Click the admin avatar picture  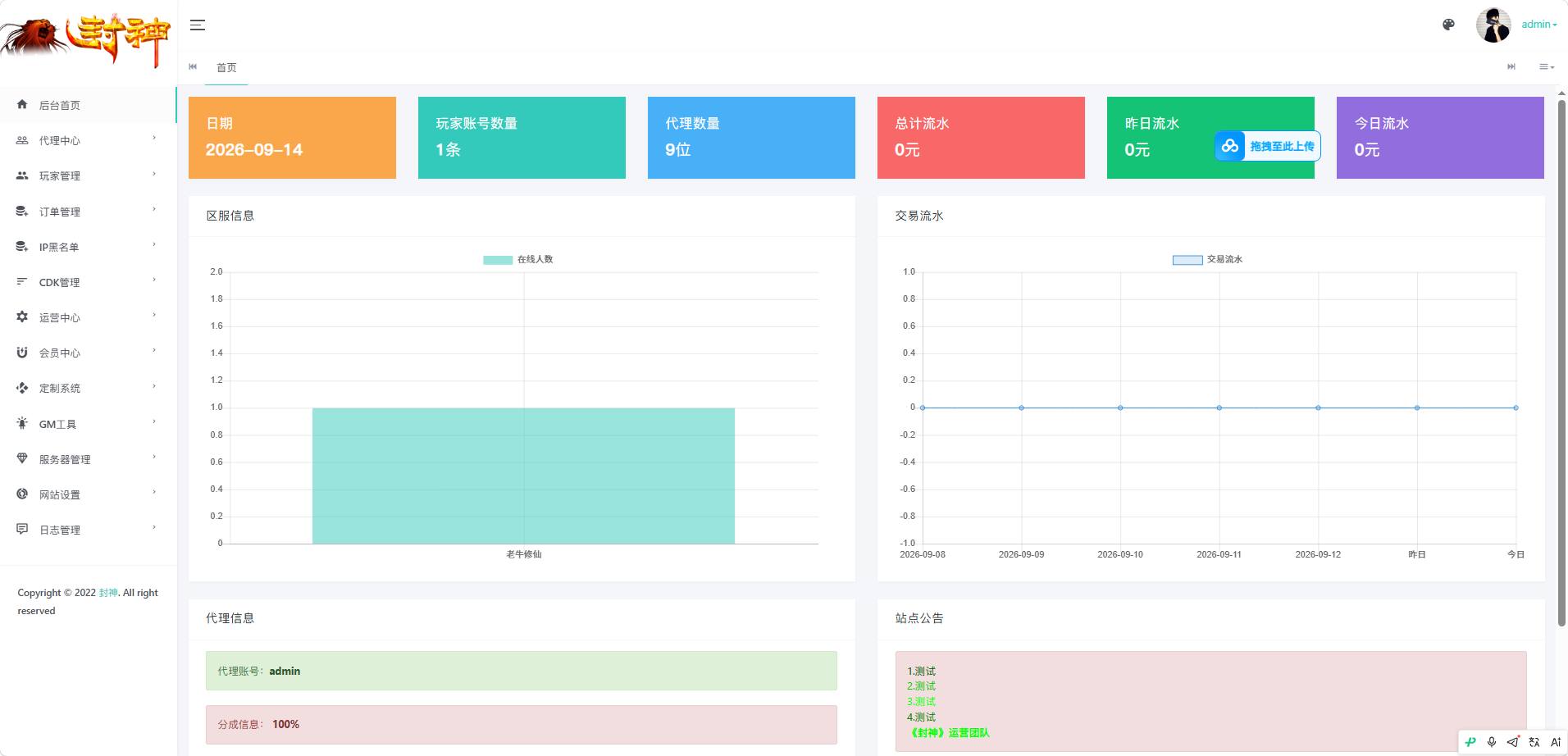pyautogui.click(x=1493, y=25)
